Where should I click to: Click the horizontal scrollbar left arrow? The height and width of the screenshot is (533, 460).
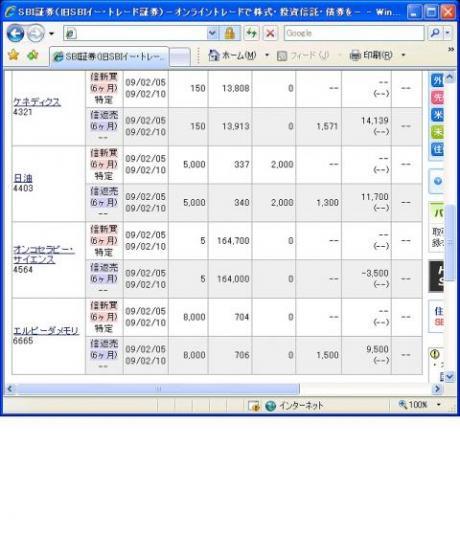pyautogui.click(x=10, y=389)
